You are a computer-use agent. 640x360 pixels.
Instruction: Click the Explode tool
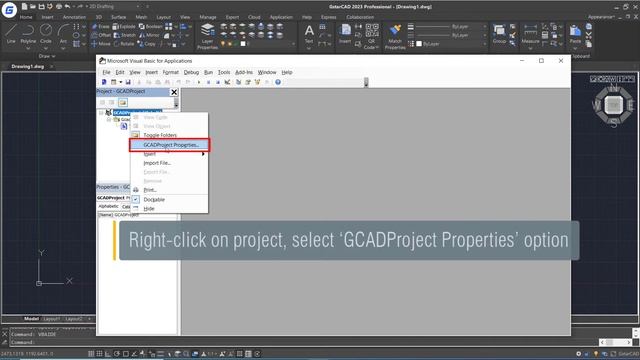[x=124, y=27]
